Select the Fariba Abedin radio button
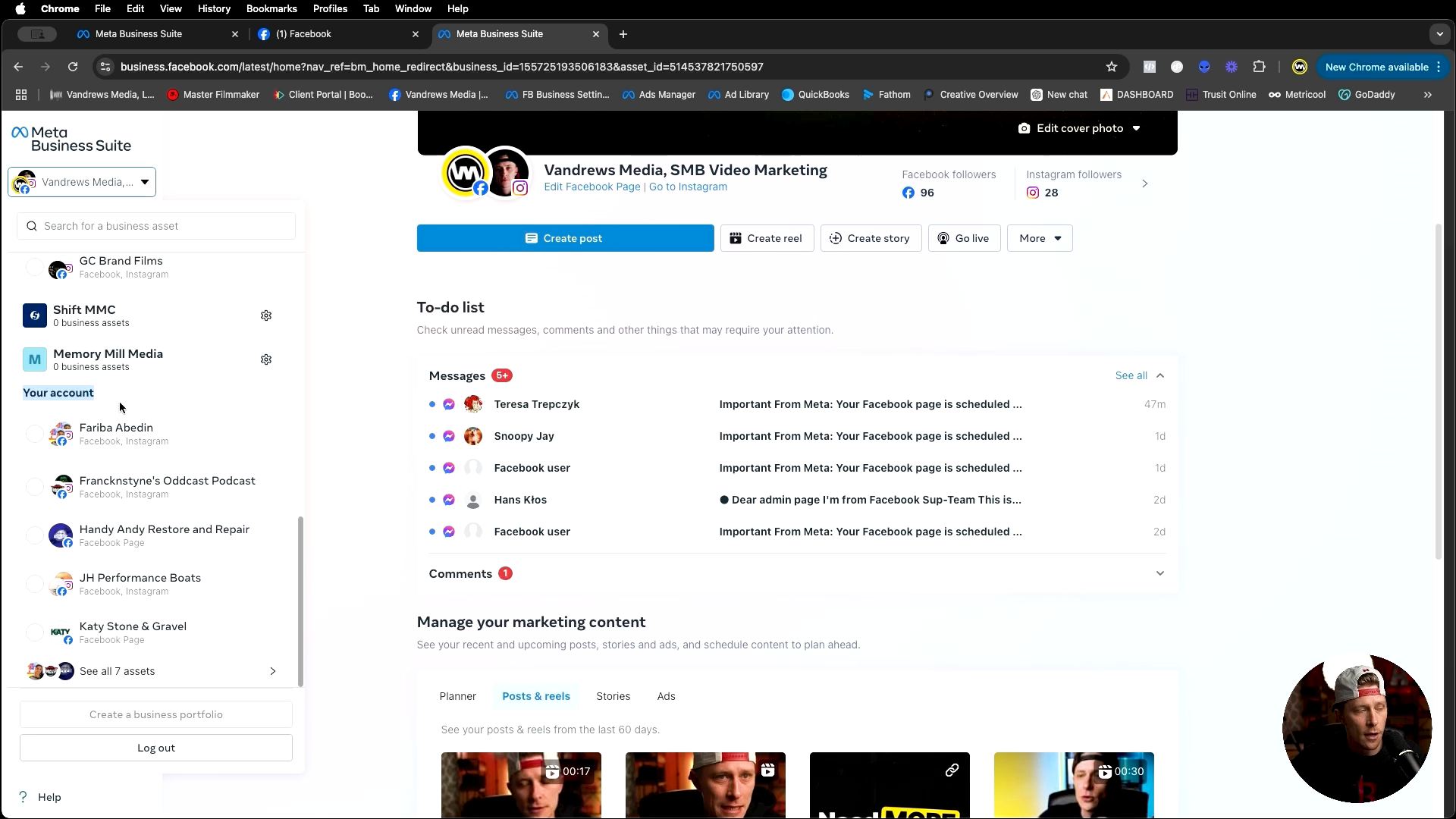This screenshot has height=819, width=1456. click(x=35, y=434)
